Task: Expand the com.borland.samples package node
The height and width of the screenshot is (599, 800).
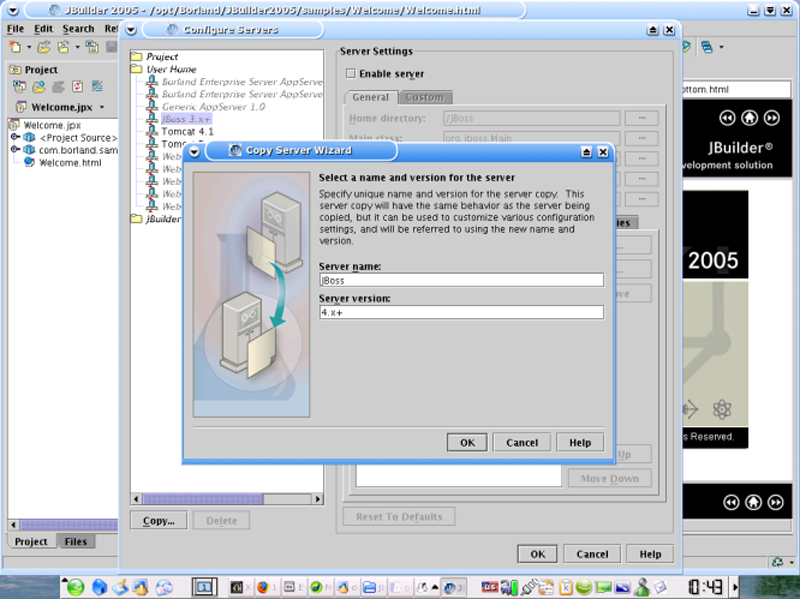Action: (x=15, y=150)
